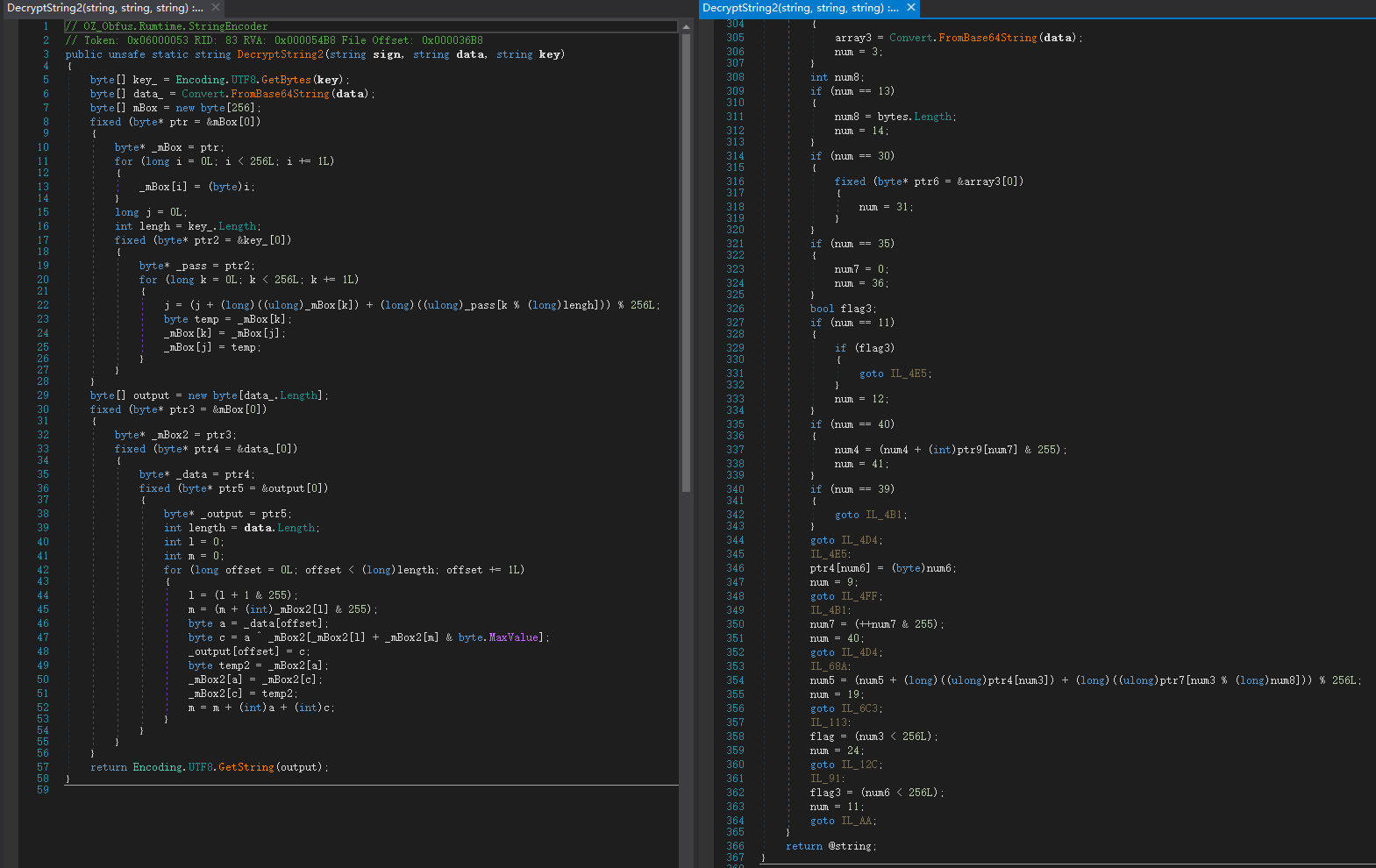Close the active right DecryptString2 tab
Screen dimensions: 1376x868
point(911,8)
